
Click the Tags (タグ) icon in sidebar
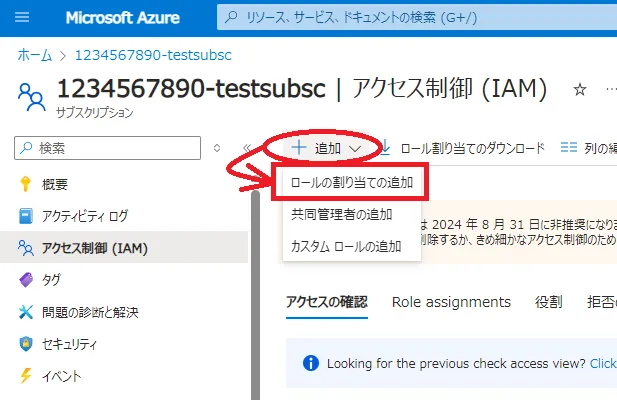pos(26,280)
